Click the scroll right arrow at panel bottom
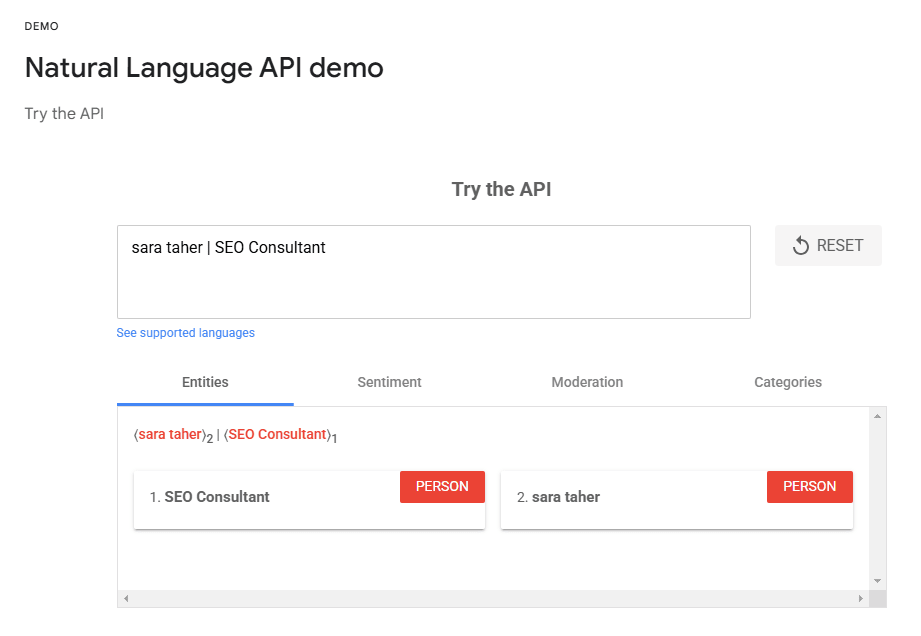 point(861,598)
